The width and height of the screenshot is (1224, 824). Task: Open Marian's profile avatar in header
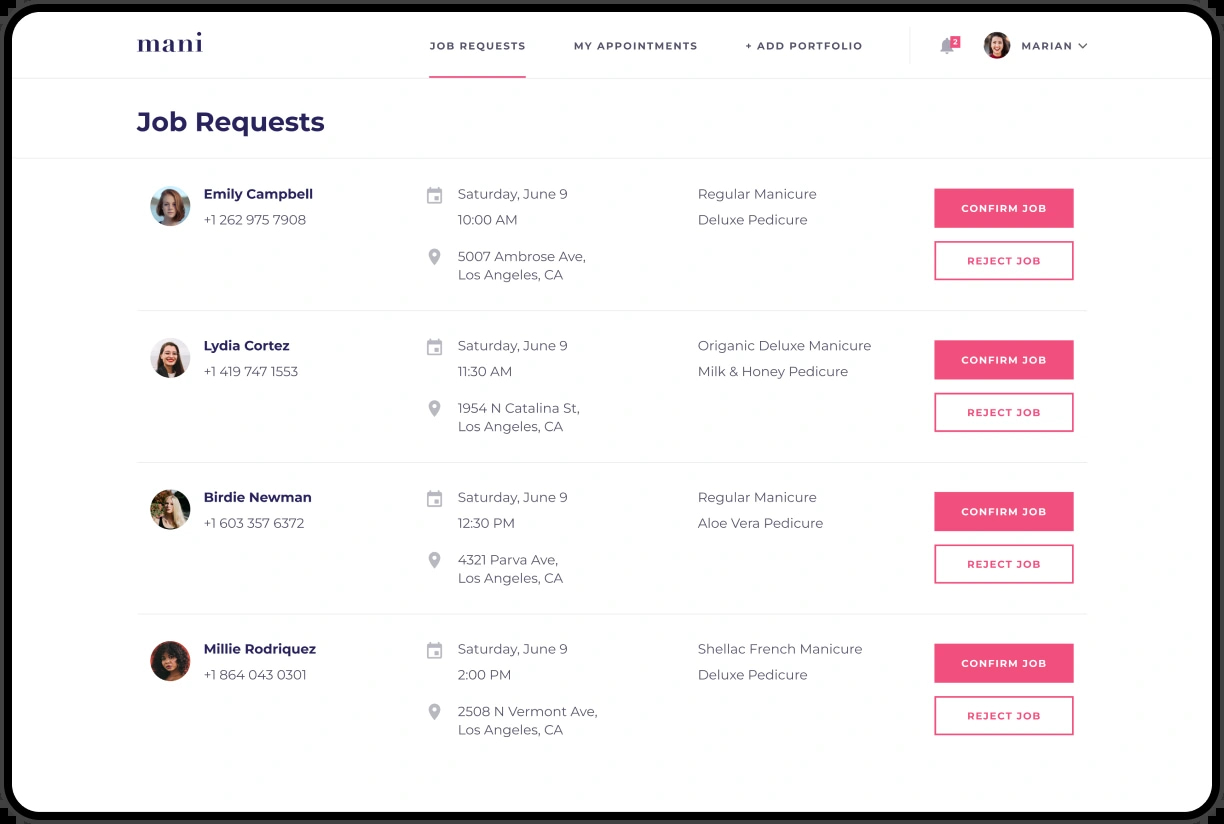click(x=997, y=45)
